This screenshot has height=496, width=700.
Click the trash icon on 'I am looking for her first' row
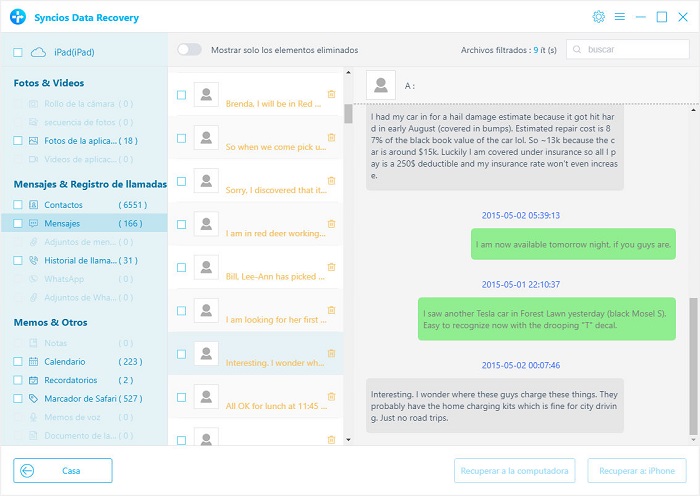click(331, 310)
